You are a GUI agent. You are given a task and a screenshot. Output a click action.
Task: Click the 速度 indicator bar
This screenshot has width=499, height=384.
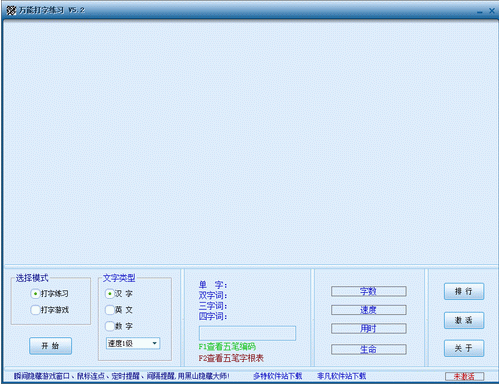[369, 310]
